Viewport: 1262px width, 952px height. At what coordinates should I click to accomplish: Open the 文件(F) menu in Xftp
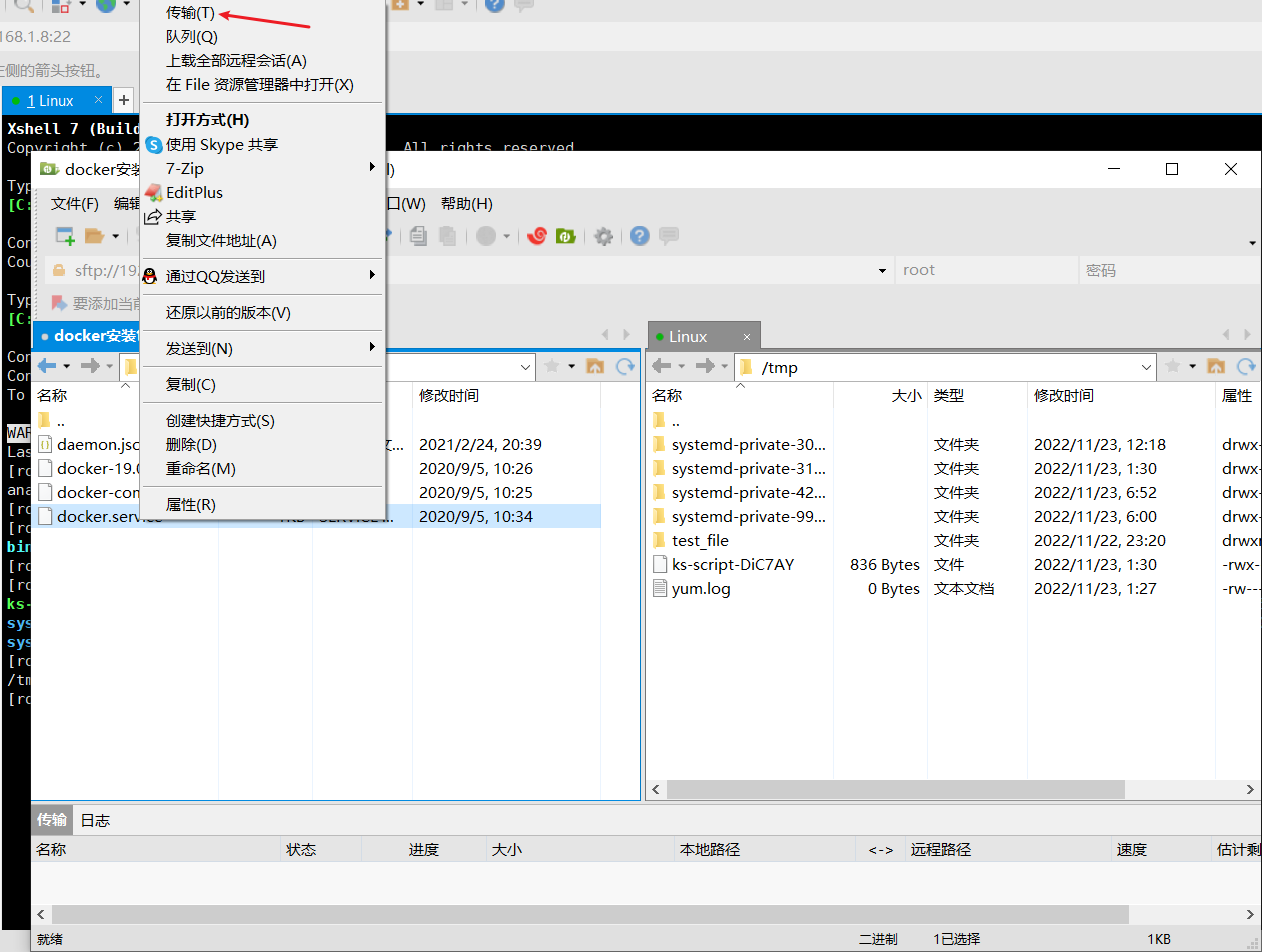(x=75, y=204)
